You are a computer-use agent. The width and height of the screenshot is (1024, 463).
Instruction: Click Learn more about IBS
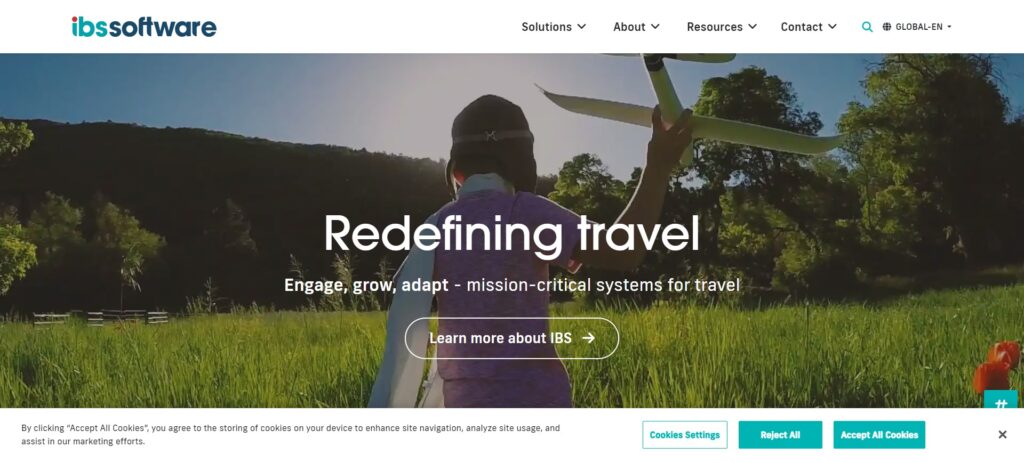(512, 338)
